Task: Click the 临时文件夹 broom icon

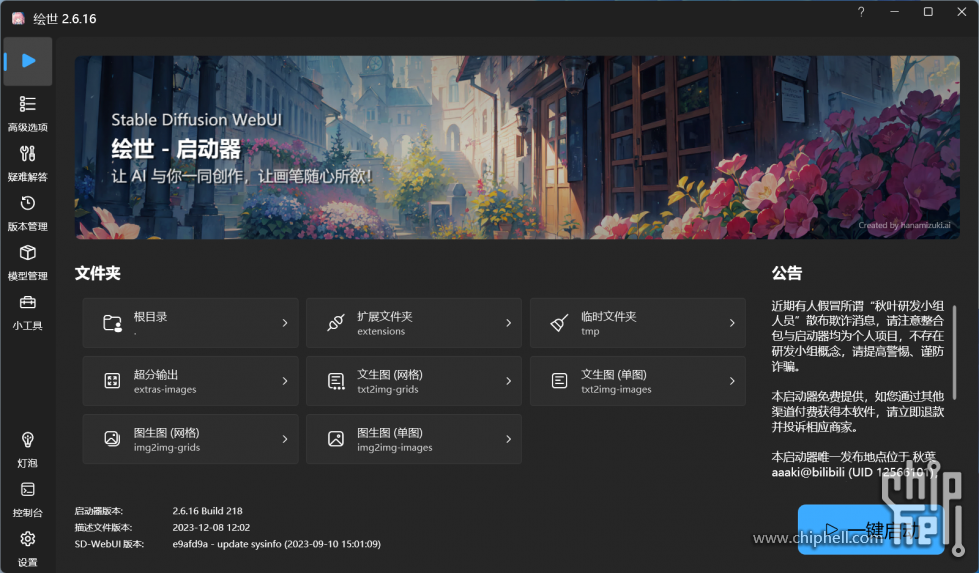Action: (559, 323)
